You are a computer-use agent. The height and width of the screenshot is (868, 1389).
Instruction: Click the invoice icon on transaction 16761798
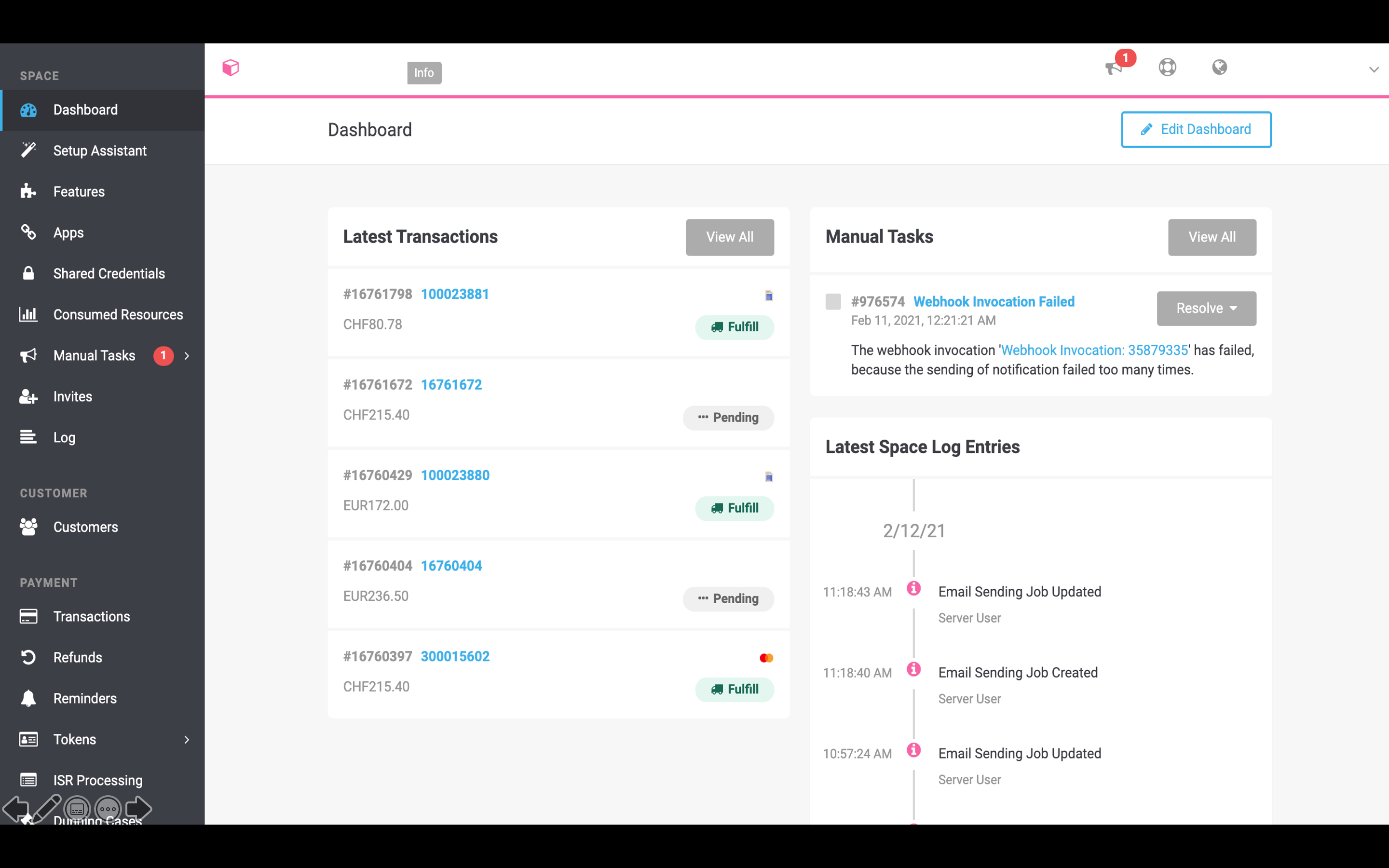pyautogui.click(x=769, y=296)
